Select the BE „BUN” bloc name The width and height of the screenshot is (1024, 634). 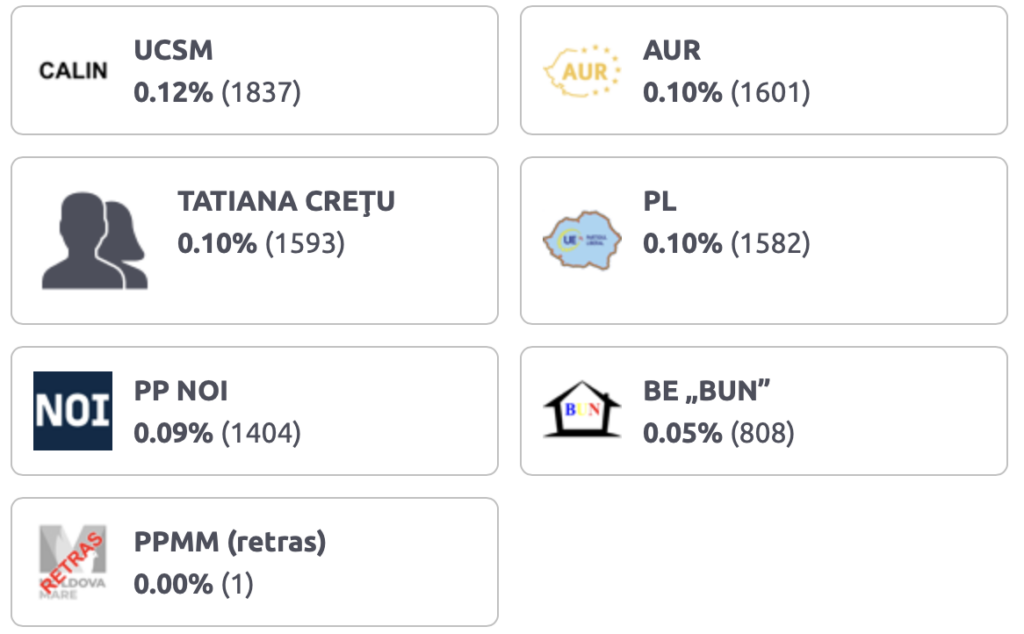tap(706, 391)
